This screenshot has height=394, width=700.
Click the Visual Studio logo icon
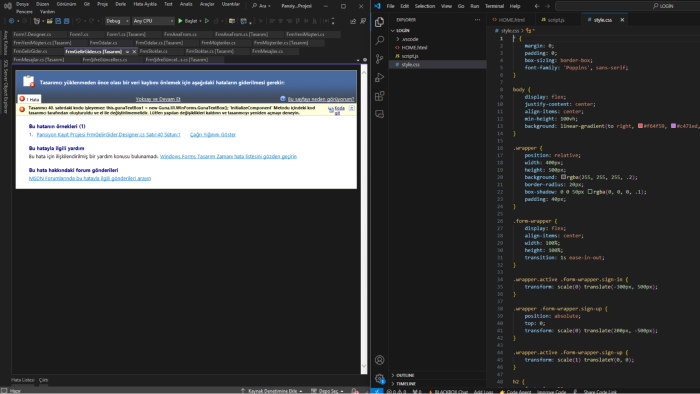8,6
